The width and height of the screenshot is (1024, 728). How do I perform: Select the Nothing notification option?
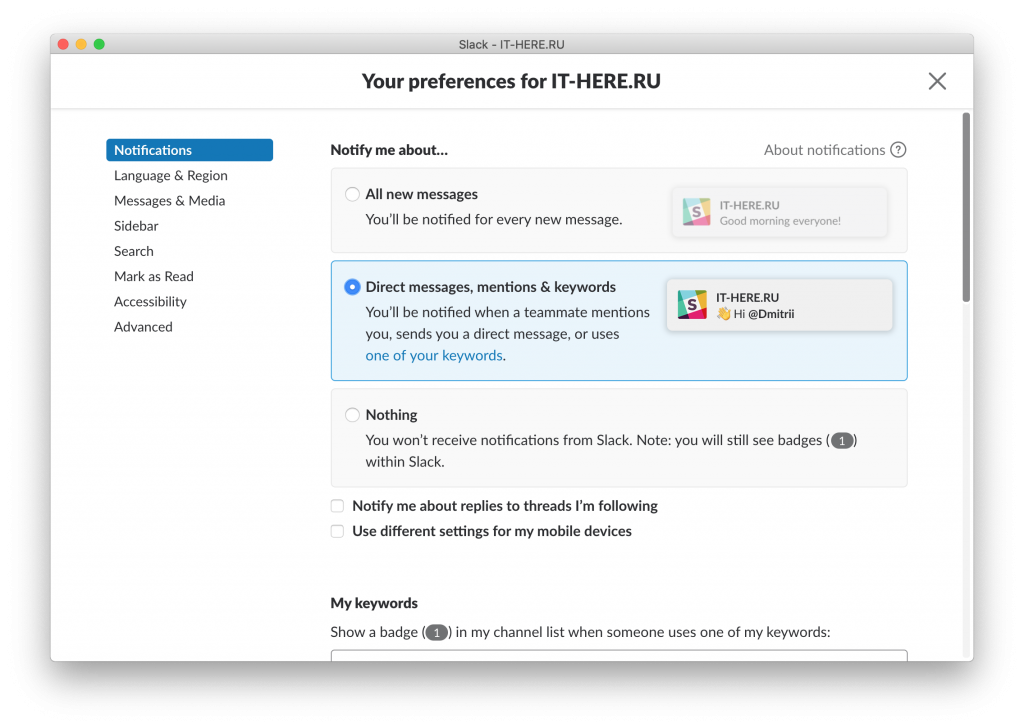(x=352, y=415)
